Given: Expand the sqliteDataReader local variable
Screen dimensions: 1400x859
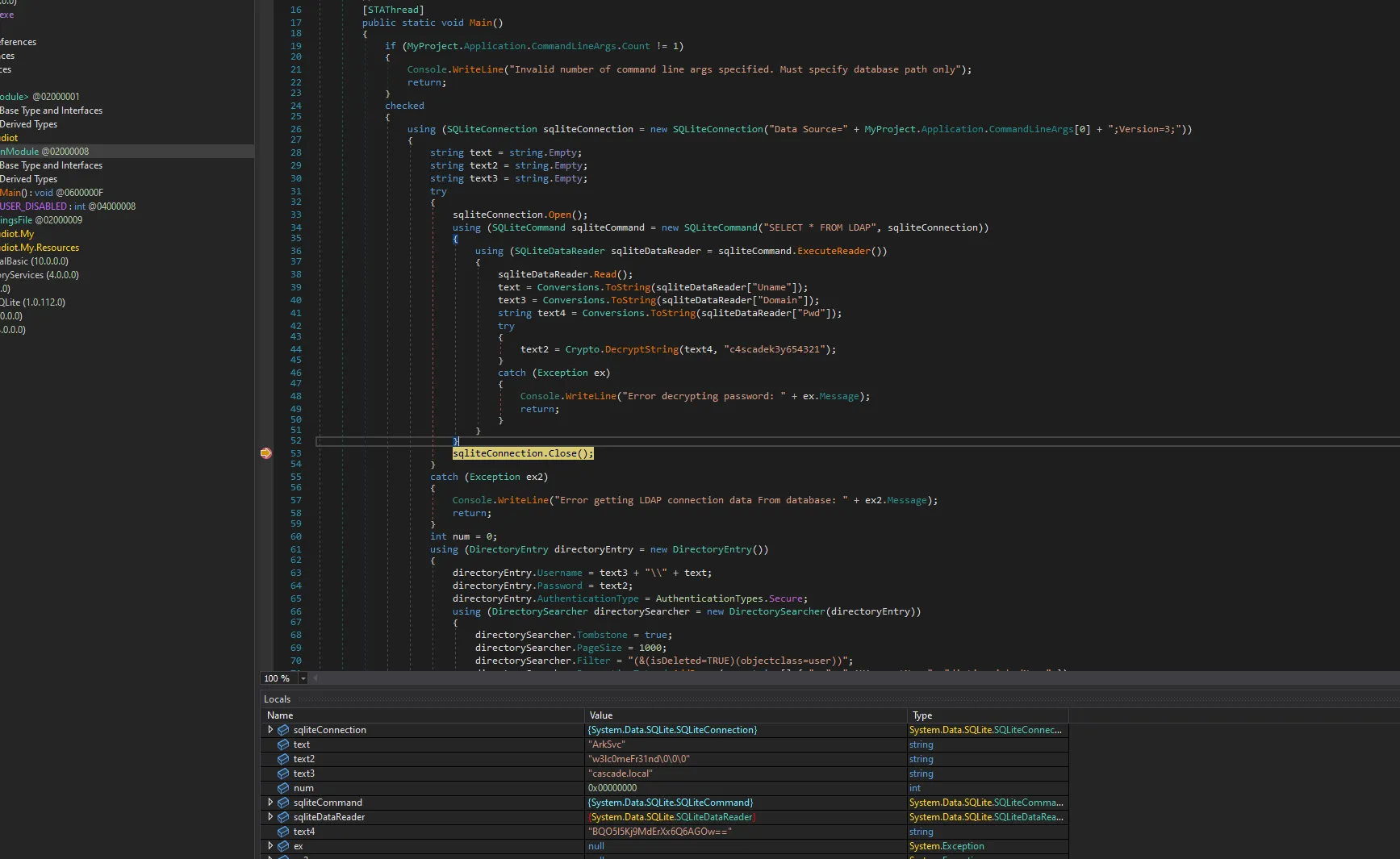Looking at the screenshot, I should (x=270, y=816).
